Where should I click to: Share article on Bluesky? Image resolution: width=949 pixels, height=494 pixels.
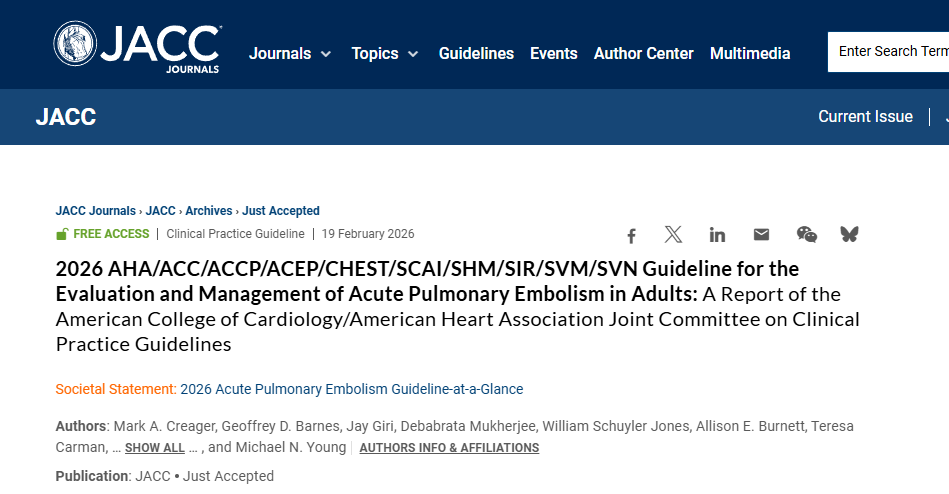[x=849, y=235]
